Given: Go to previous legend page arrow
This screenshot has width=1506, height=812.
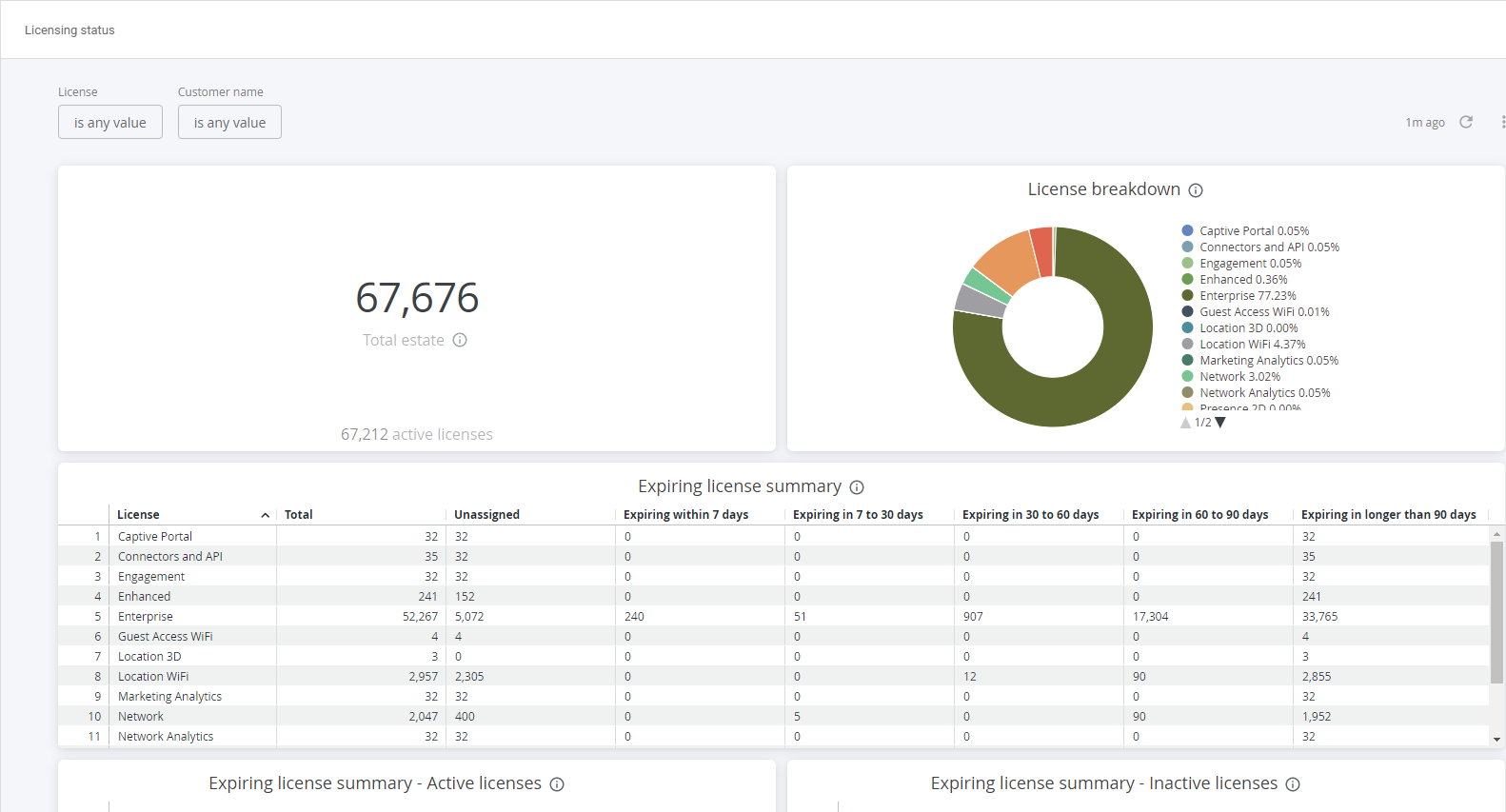Looking at the screenshot, I should click(x=1185, y=423).
